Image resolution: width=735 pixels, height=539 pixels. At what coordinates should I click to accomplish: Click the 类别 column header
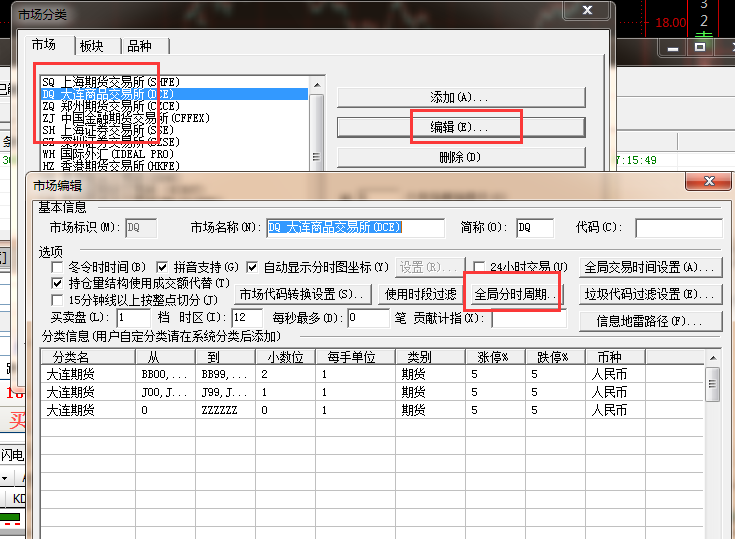tap(430, 357)
